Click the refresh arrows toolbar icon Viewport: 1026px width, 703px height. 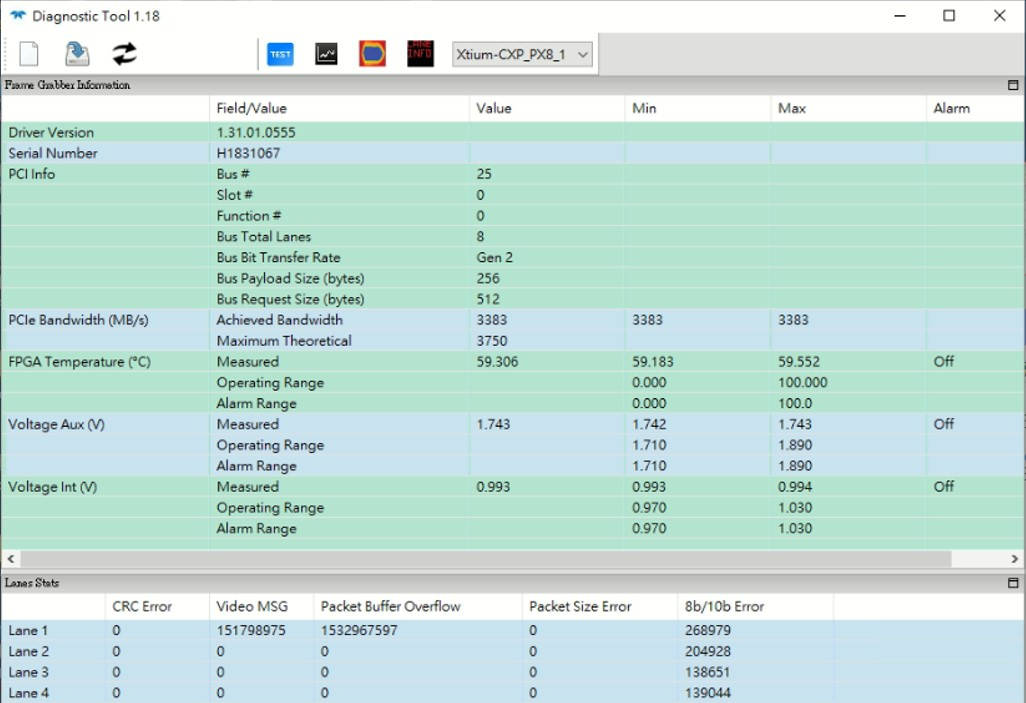(x=124, y=54)
